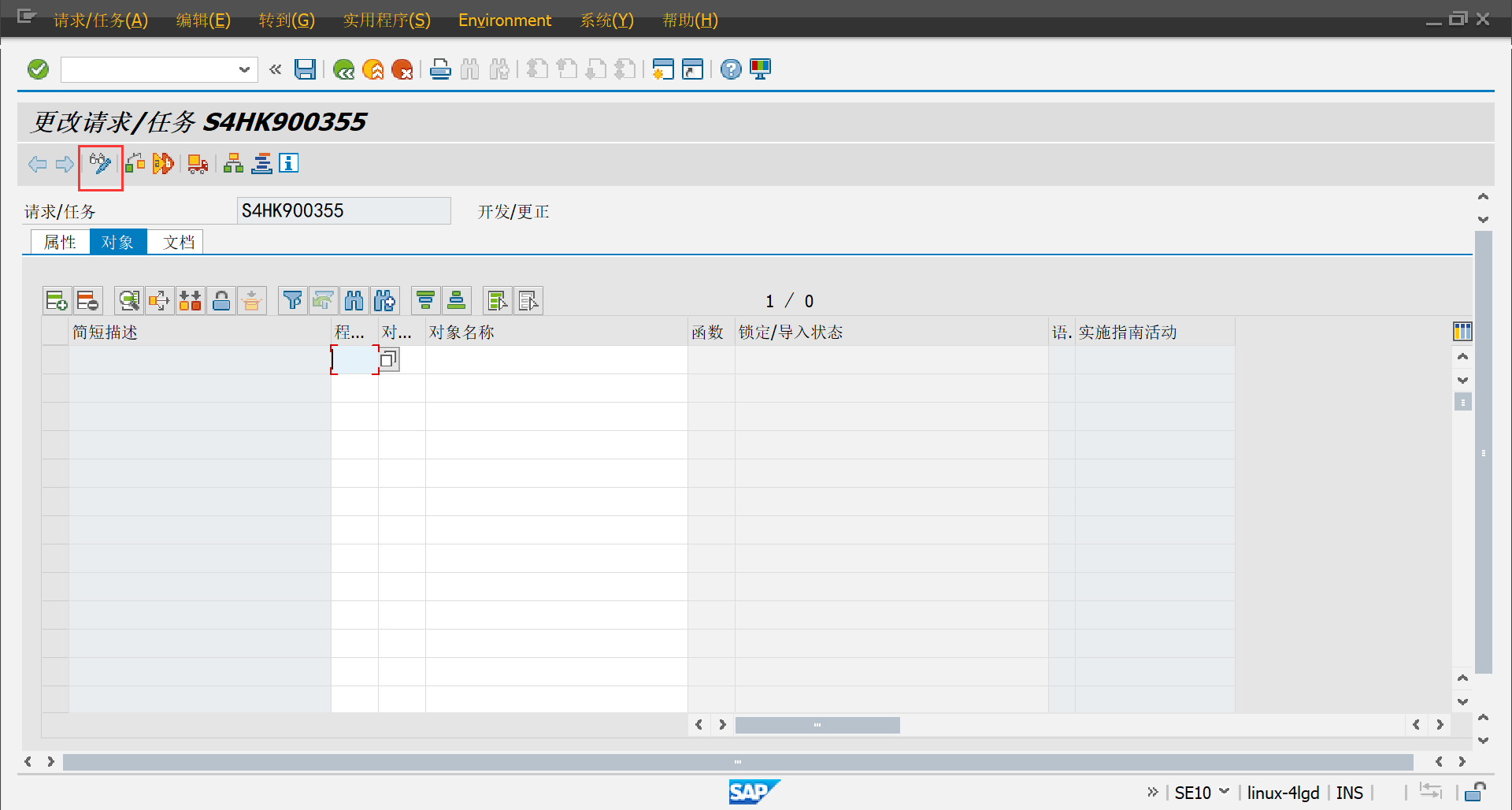Screen dimensions: 1512x810
Task: Click the next object right arrow
Action: point(65,164)
